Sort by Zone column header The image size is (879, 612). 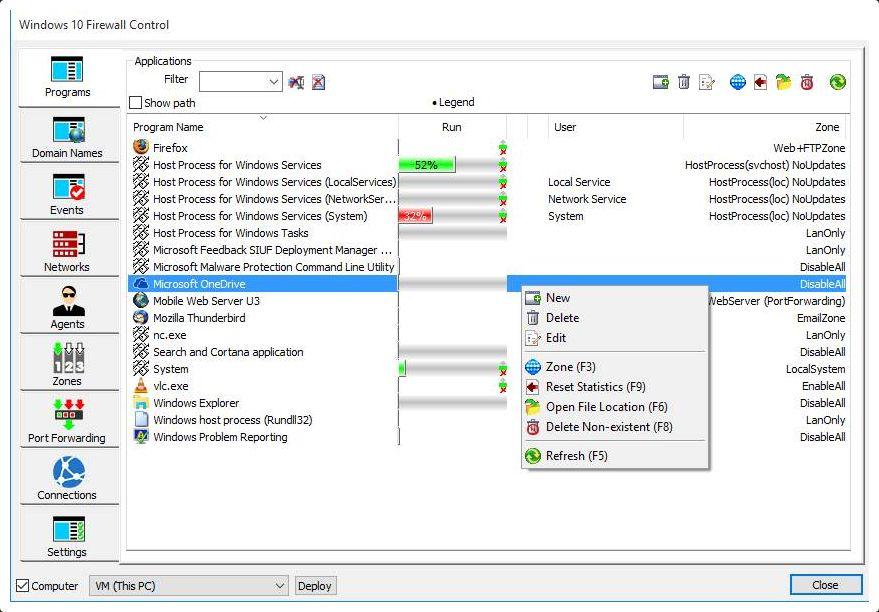[x=765, y=127]
